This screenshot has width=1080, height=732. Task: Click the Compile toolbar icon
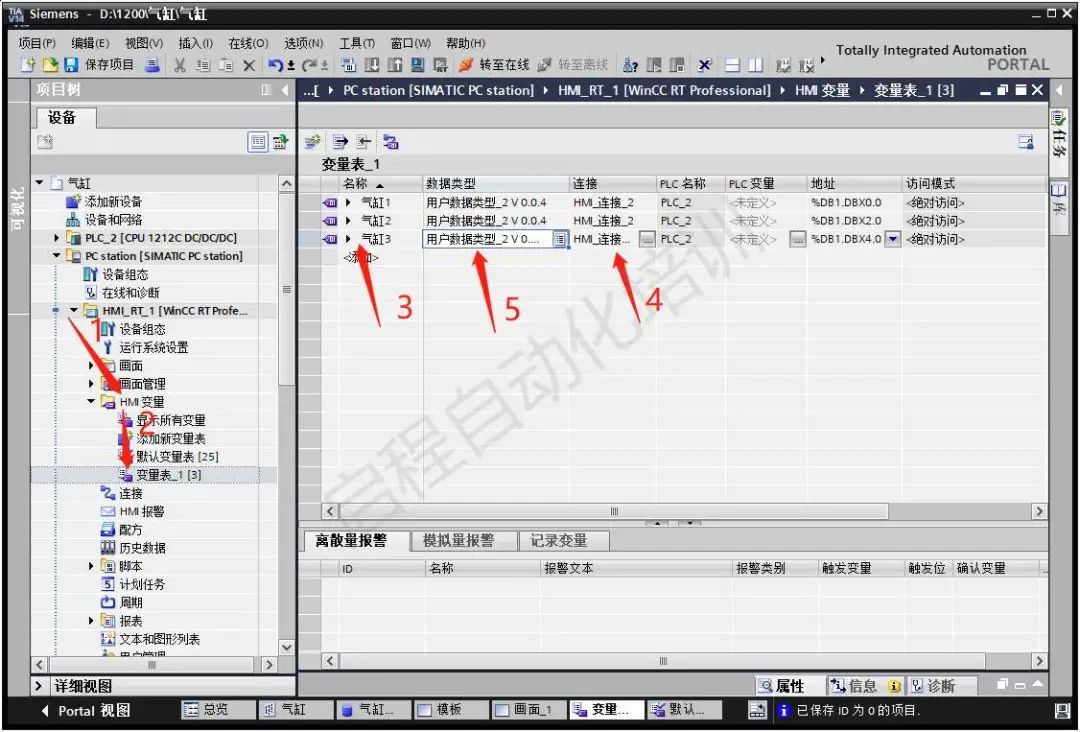pos(349,65)
